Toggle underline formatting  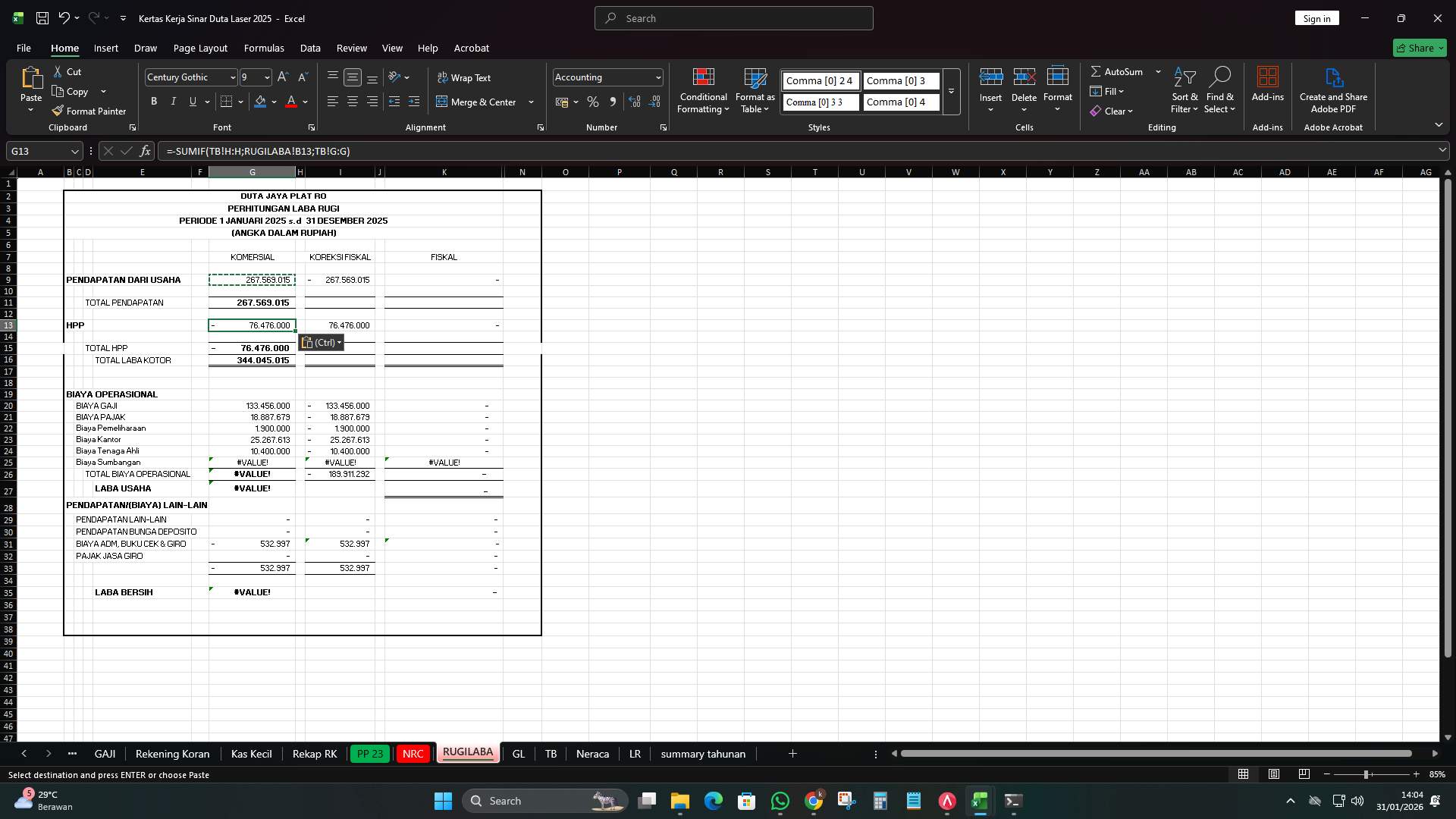point(192,101)
